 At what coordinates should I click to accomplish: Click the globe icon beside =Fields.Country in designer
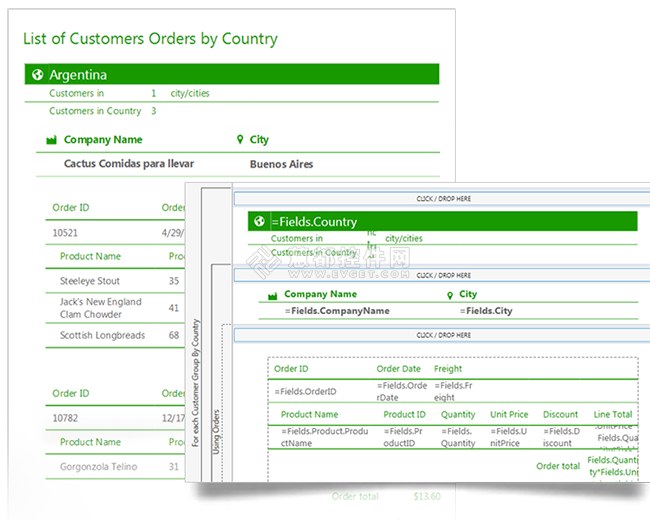click(x=259, y=221)
